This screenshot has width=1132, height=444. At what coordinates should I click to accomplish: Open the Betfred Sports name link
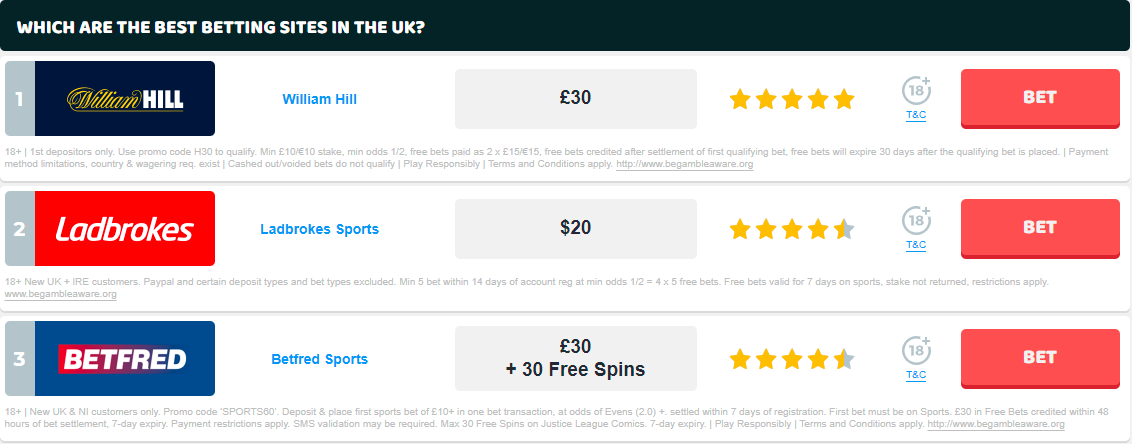pyautogui.click(x=319, y=359)
